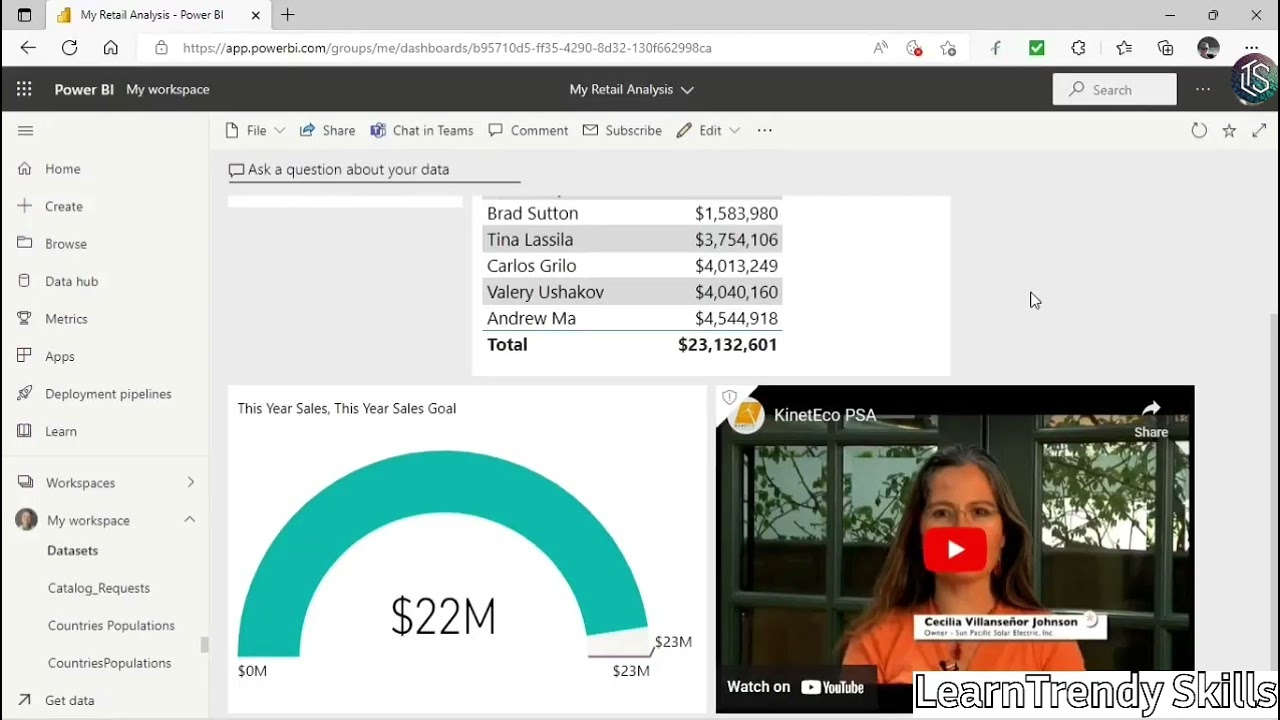
Task: Collapse the navigation pane hamburger icon
Action: click(26, 130)
